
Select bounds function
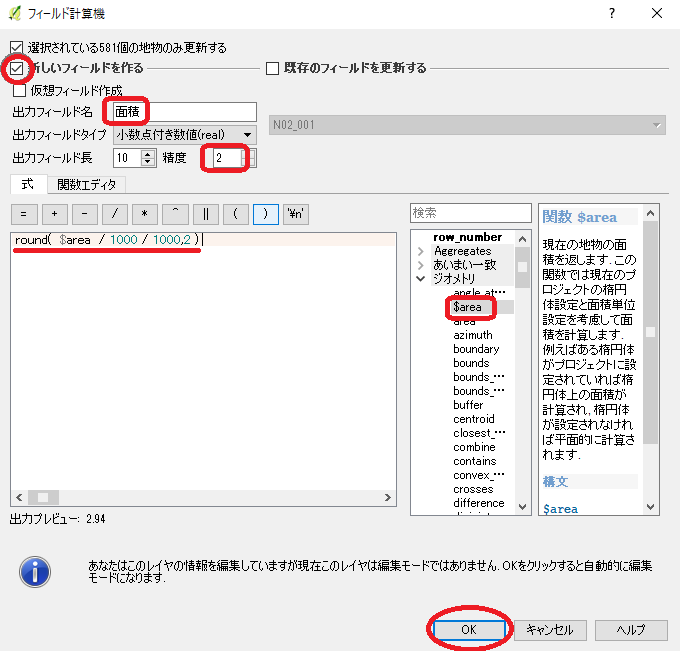(x=471, y=363)
